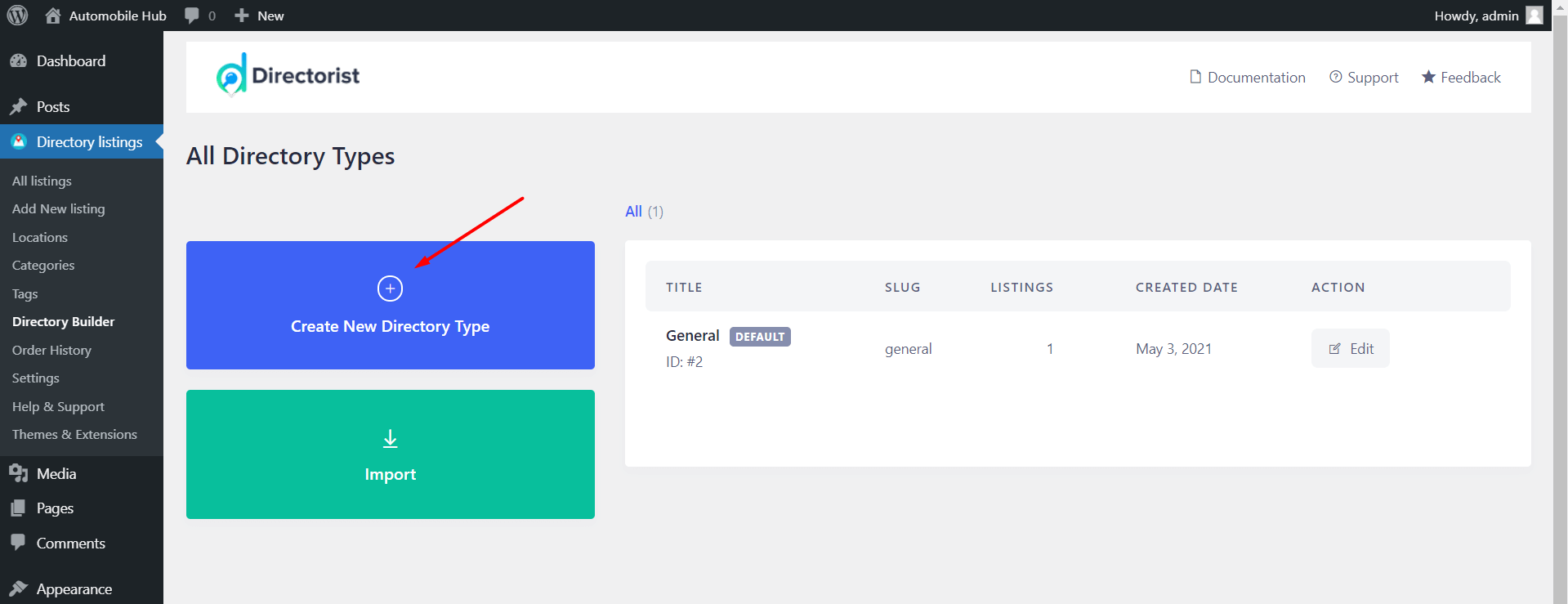The height and width of the screenshot is (604, 1568).
Task: Open the Posts menu
Action: click(x=82, y=107)
